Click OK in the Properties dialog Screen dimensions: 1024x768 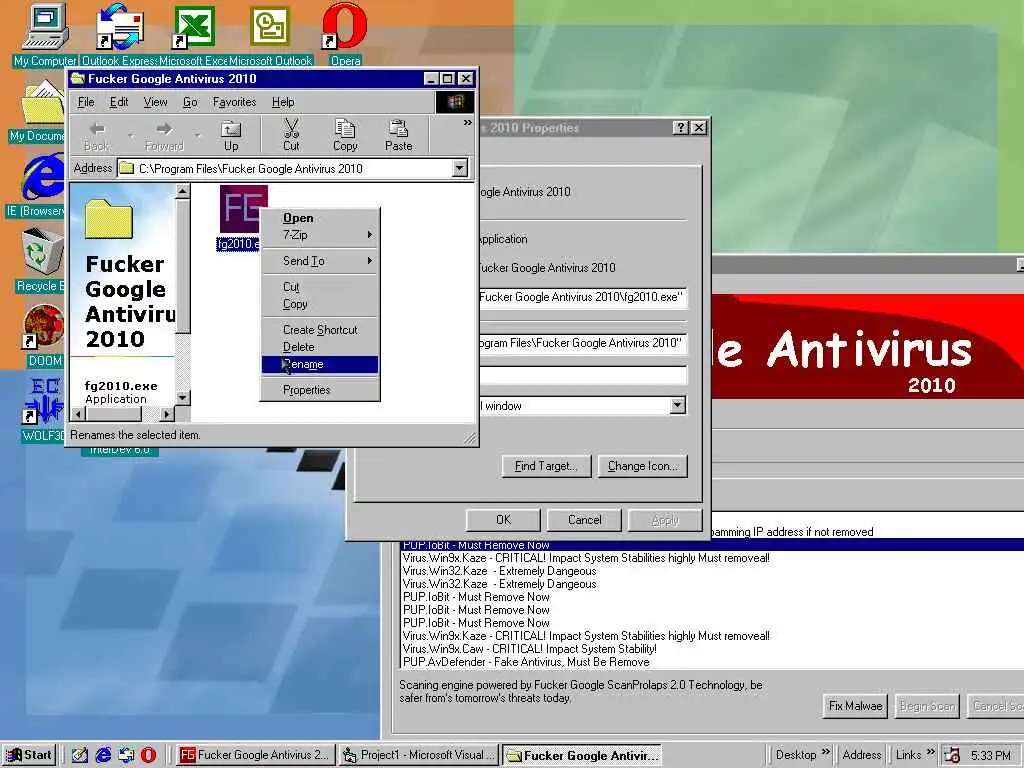(x=503, y=520)
